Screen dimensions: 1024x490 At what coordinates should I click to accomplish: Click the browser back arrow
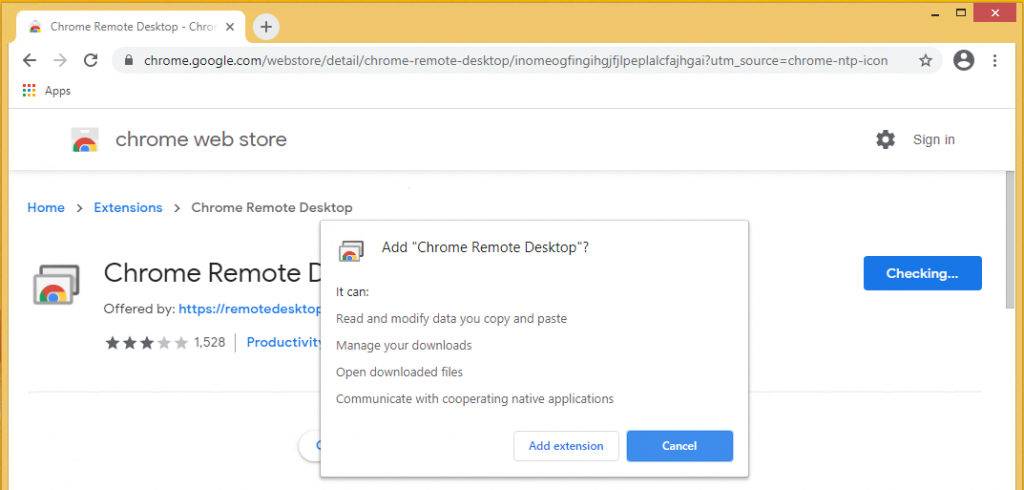tap(30, 61)
